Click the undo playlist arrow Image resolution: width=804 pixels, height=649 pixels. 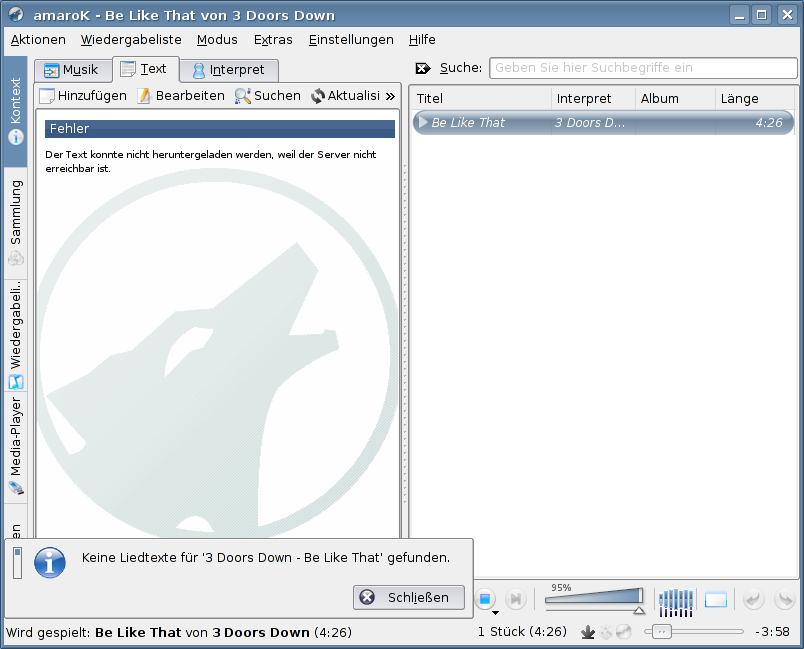(753, 599)
